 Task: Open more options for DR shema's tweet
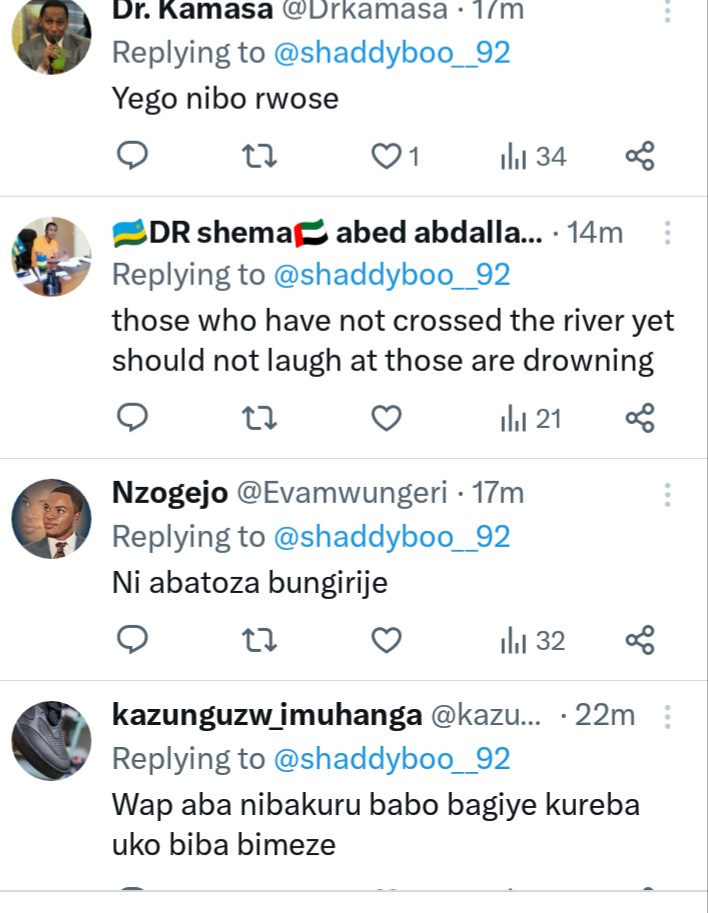(667, 234)
